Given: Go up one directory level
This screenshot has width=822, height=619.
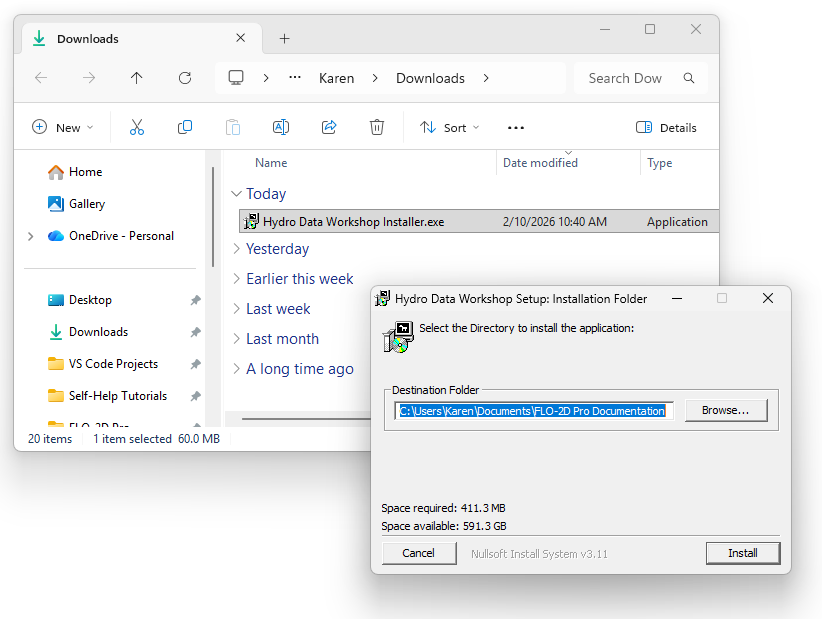Looking at the screenshot, I should pos(137,78).
